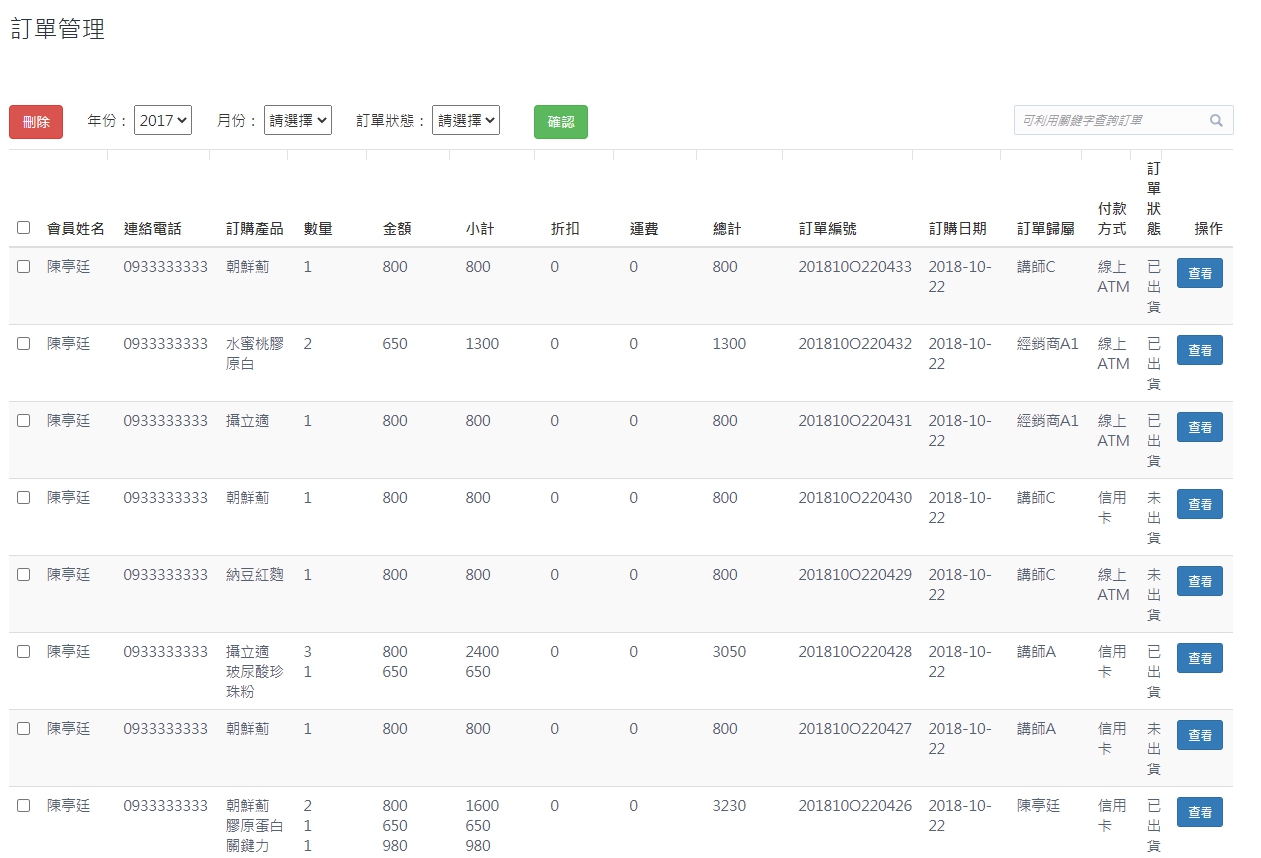Open 查看 for order 201810O220431

(x=1199, y=427)
